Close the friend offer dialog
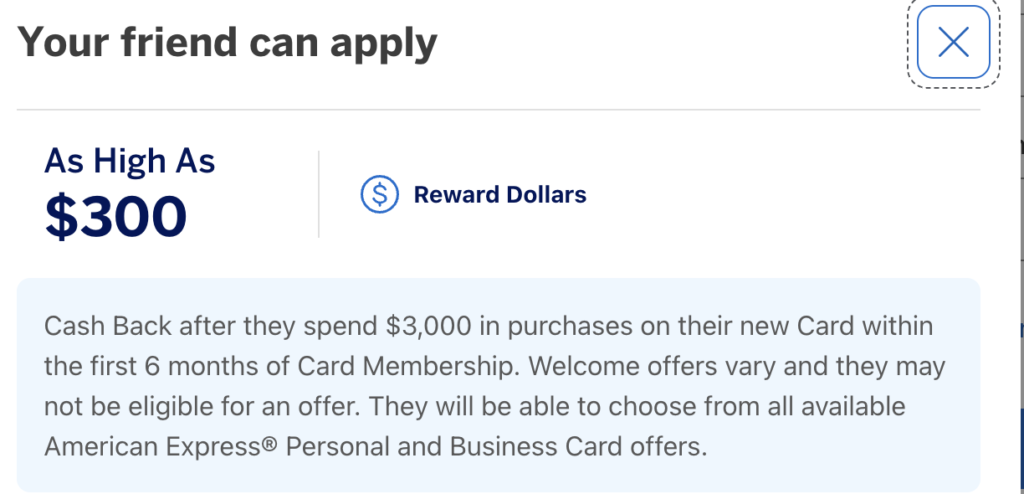The image size is (1024, 494). point(953,42)
